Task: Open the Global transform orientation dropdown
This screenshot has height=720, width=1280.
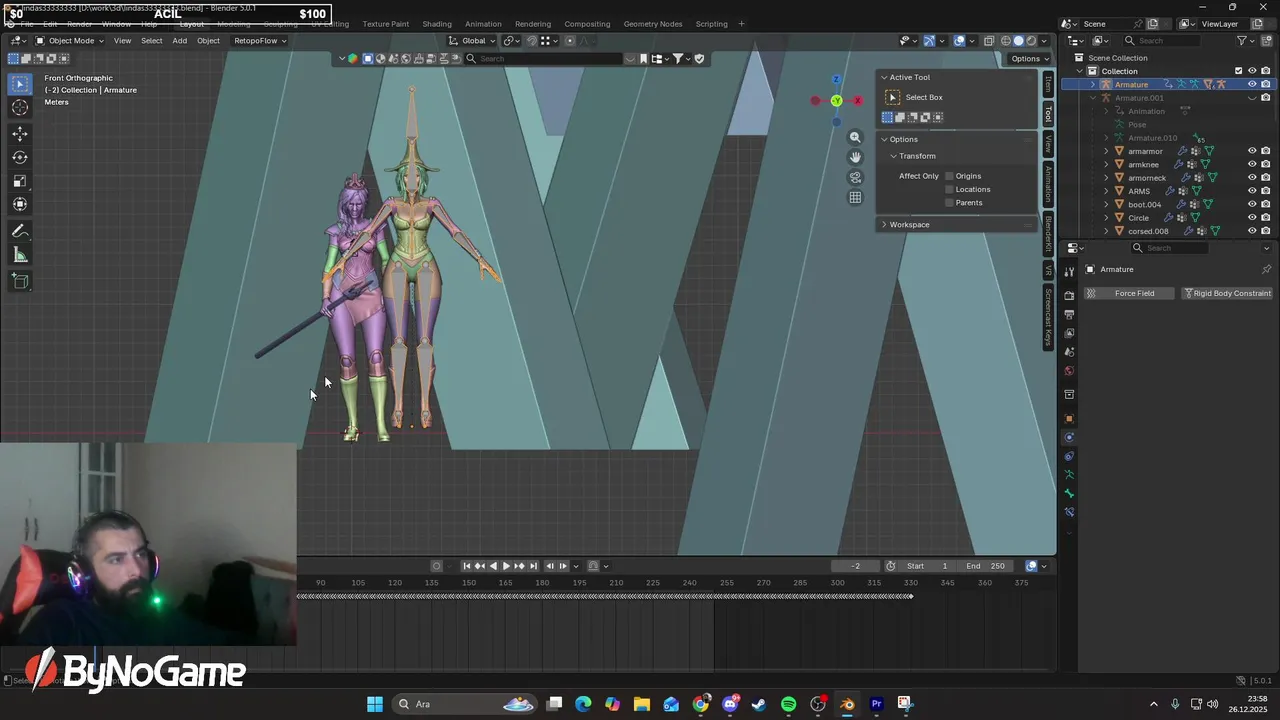Action: coord(472,41)
